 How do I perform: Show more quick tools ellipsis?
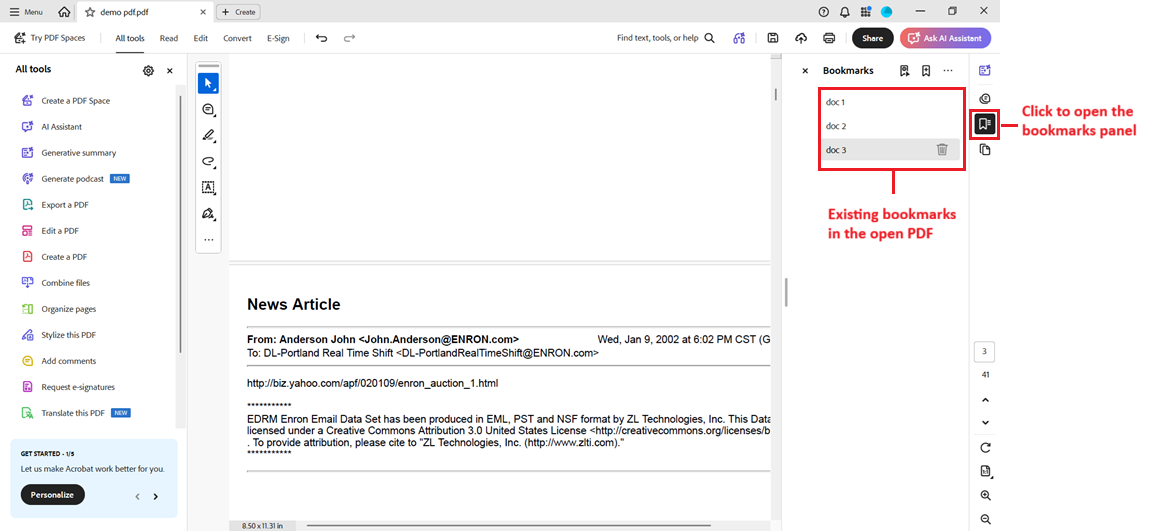point(208,240)
